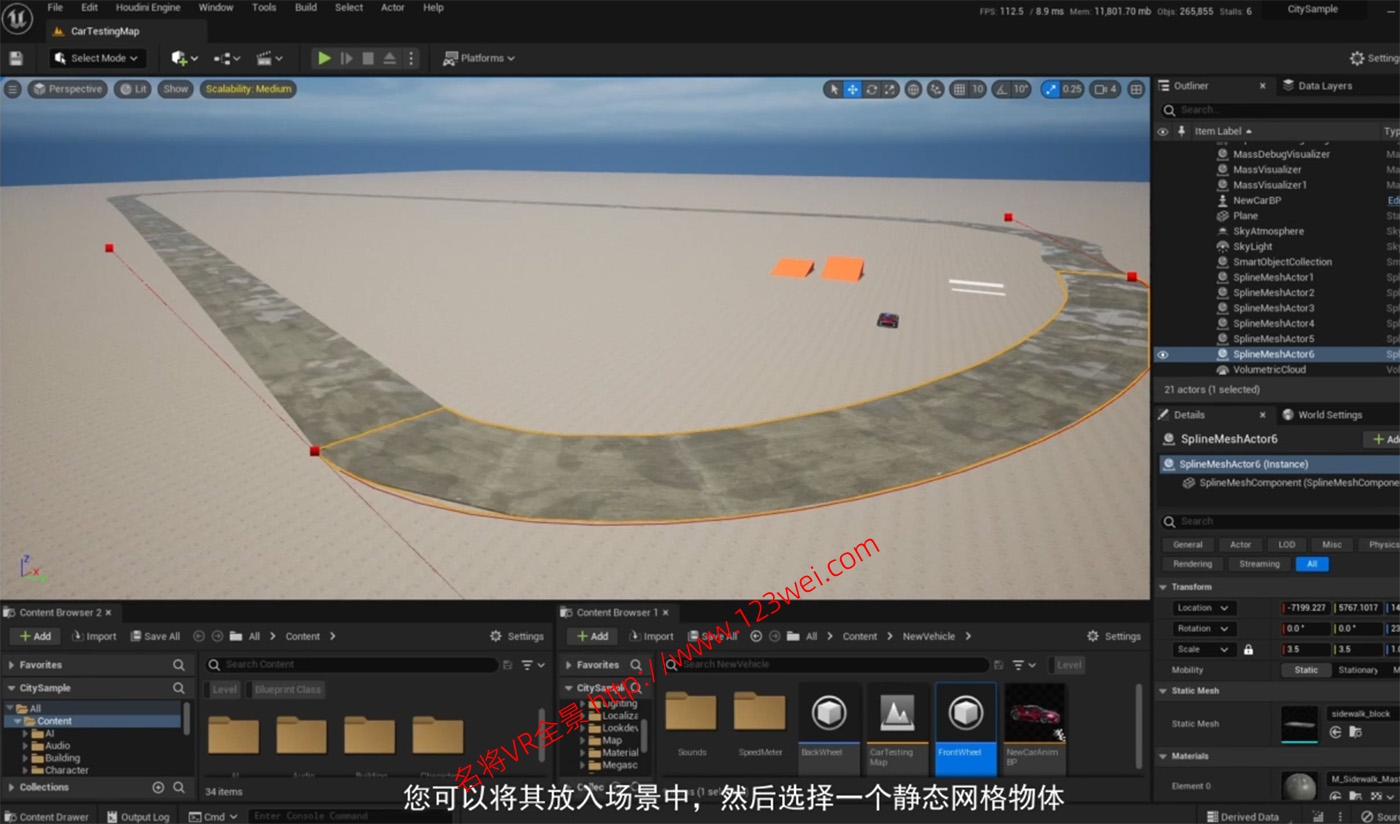
Task: Toggle the Scale lock padlock in Transform
Action: click(x=1248, y=648)
